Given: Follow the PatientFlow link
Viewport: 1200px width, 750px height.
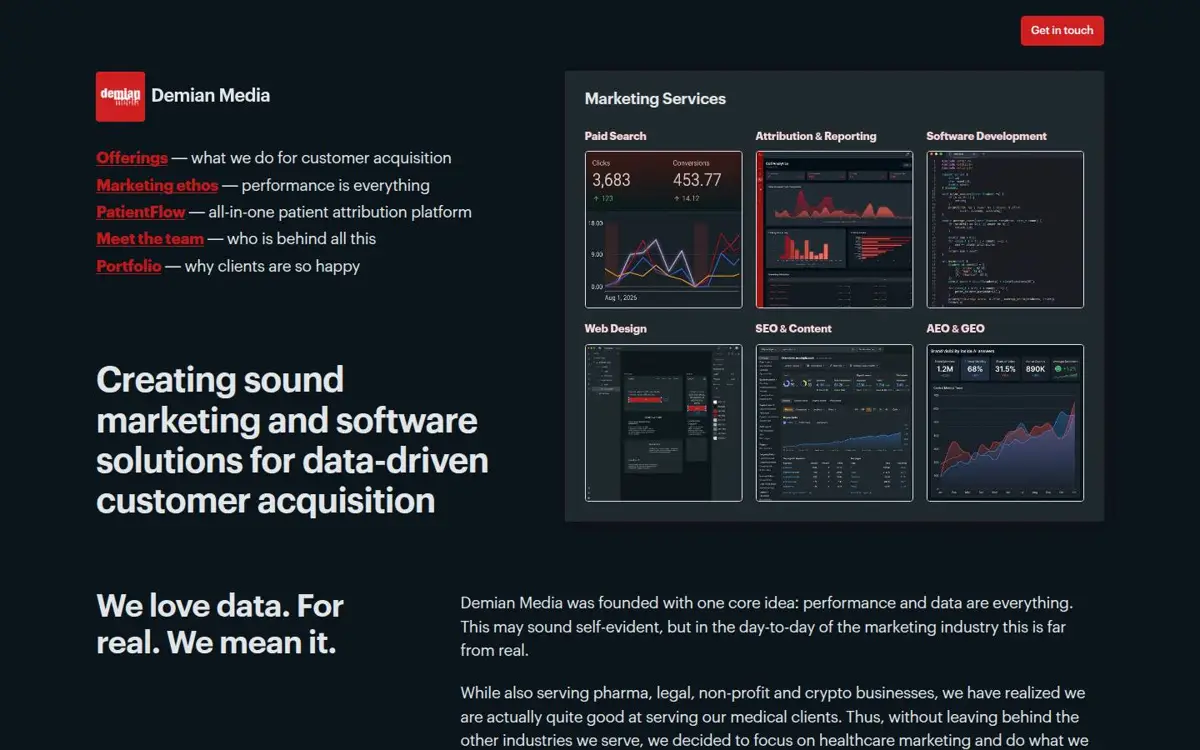Looking at the screenshot, I should [141, 212].
